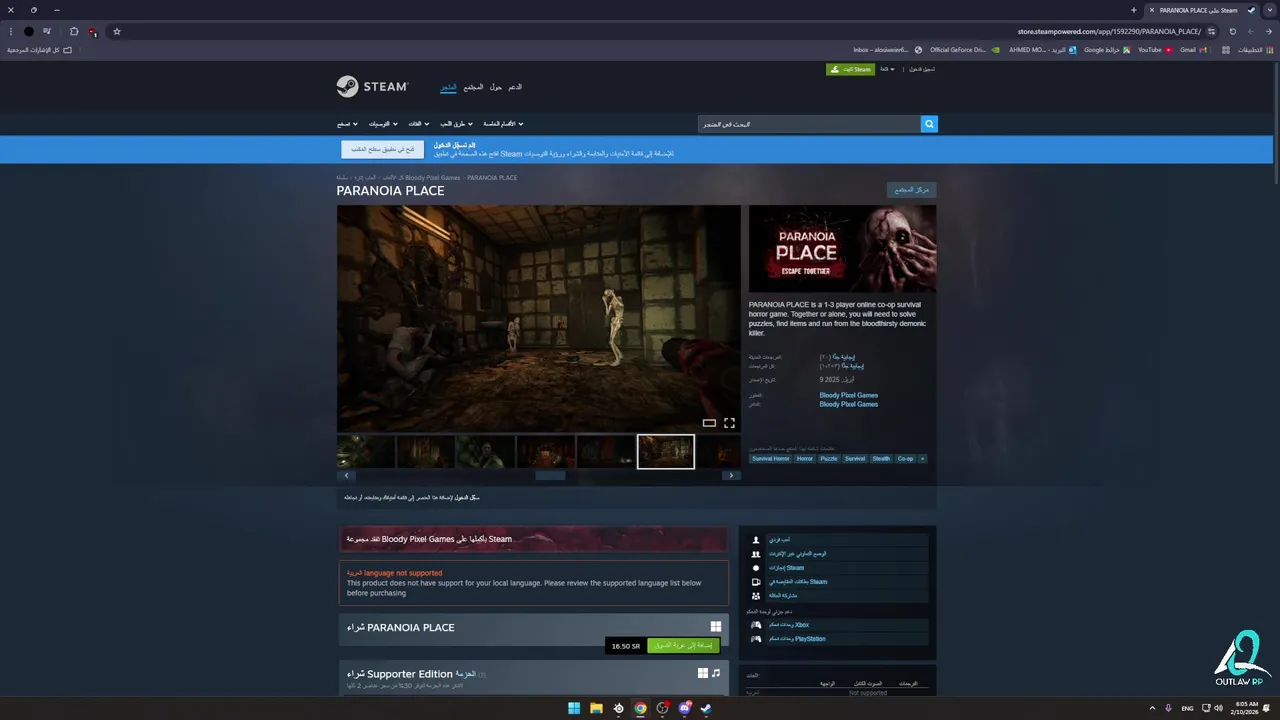The height and width of the screenshot is (720, 1280).
Task: Select the About tab in Steam header
Action: tap(496, 87)
